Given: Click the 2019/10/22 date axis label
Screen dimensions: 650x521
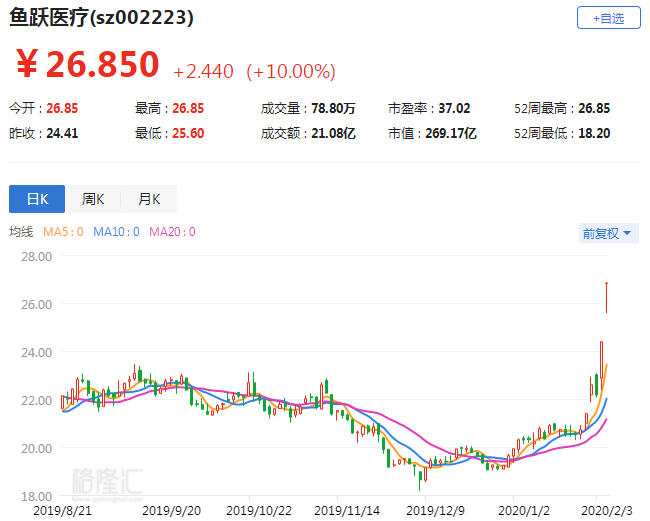Looking at the screenshot, I should [259, 511].
